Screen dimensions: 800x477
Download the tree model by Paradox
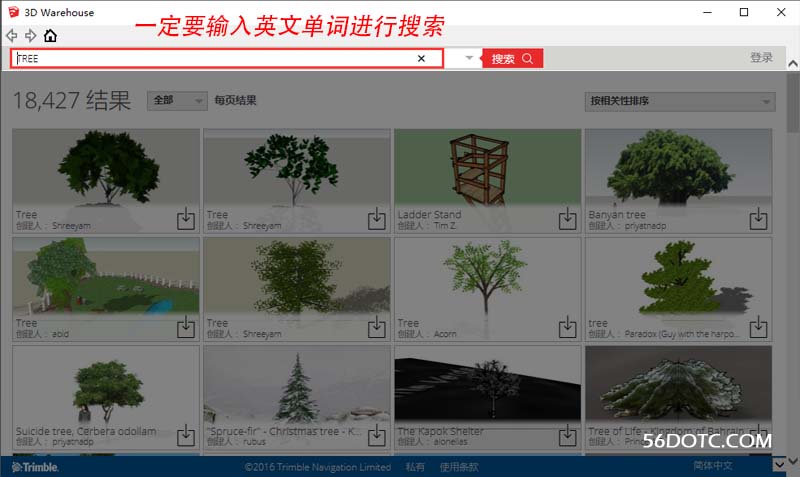point(758,327)
